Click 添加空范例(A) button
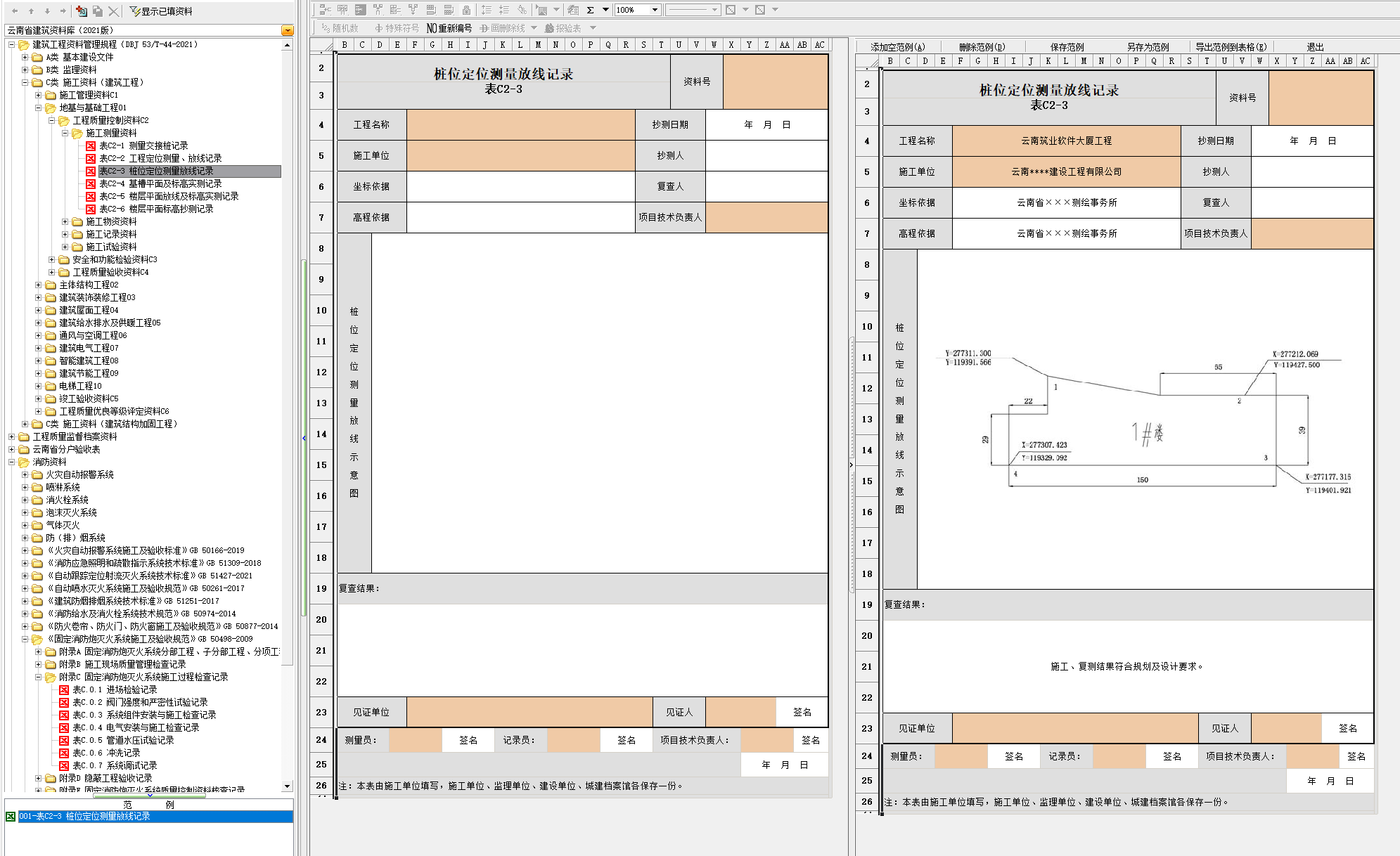 (898, 47)
